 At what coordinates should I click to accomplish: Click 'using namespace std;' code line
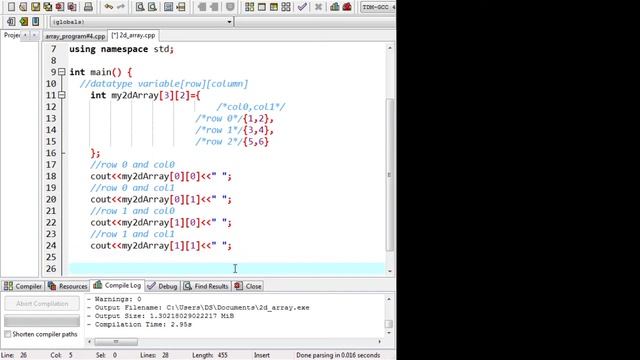[121, 49]
